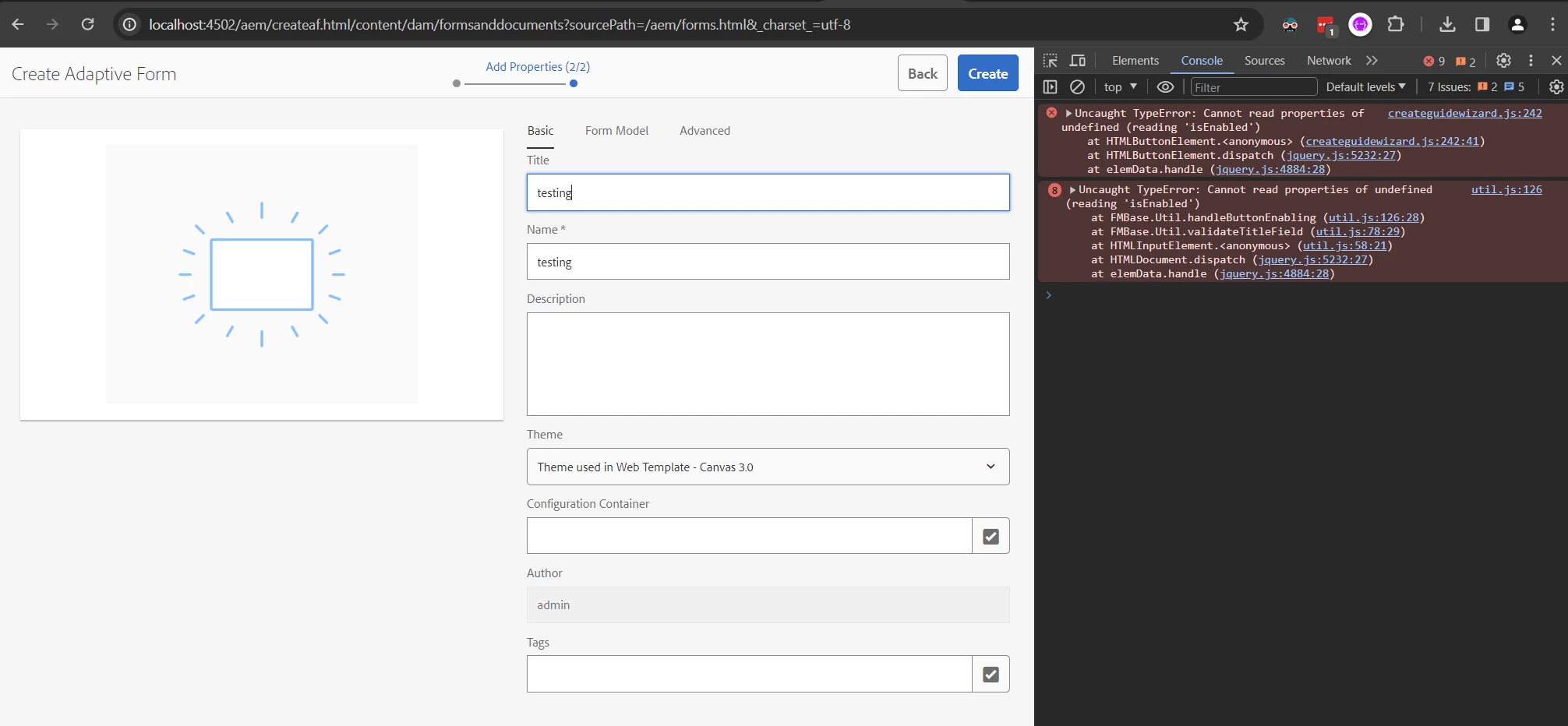Open the createguidewizard.js:242 source link
The image size is (1568, 726).
(x=1464, y=113)
